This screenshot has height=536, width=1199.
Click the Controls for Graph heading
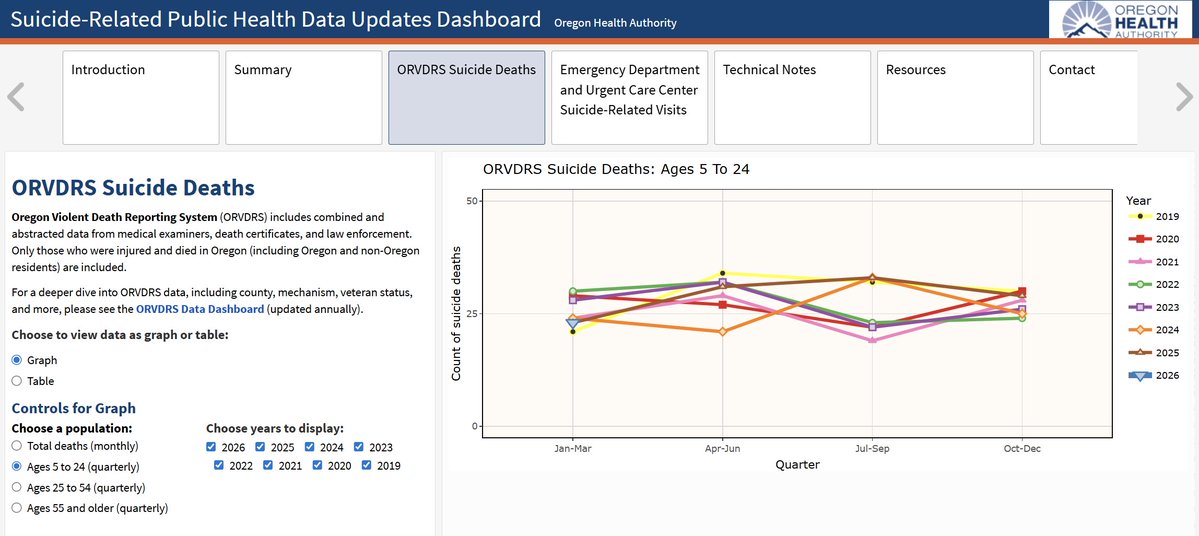point(73,408)
